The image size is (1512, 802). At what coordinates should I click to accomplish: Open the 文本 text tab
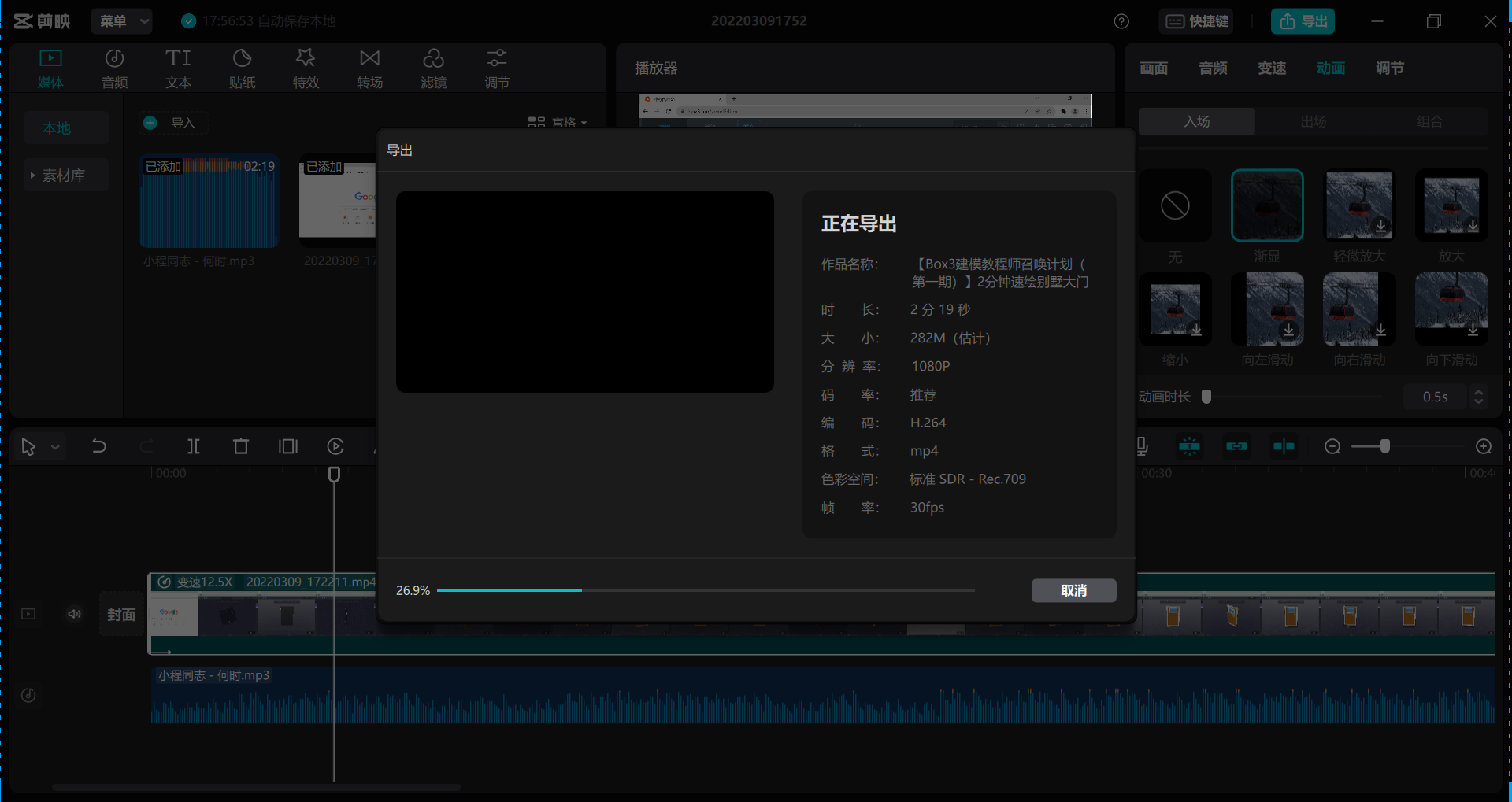pos(179,68)
